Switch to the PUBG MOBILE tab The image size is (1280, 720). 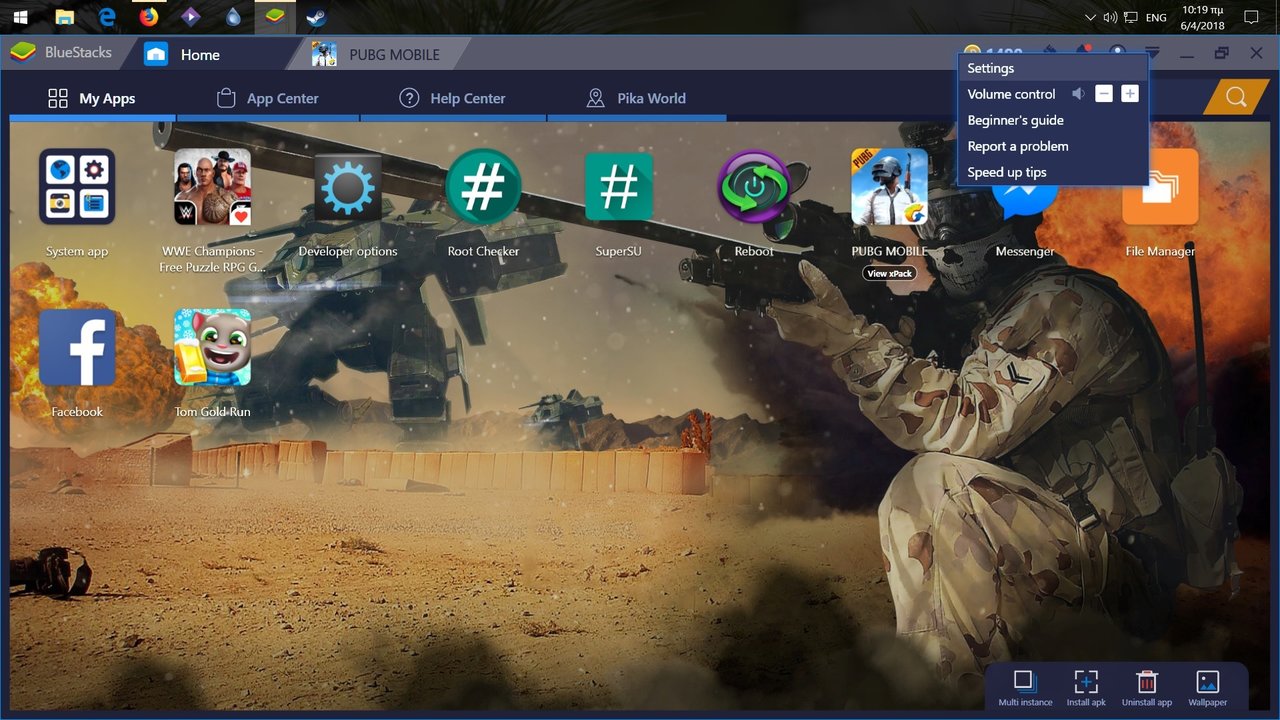click(x=378, y=54)
